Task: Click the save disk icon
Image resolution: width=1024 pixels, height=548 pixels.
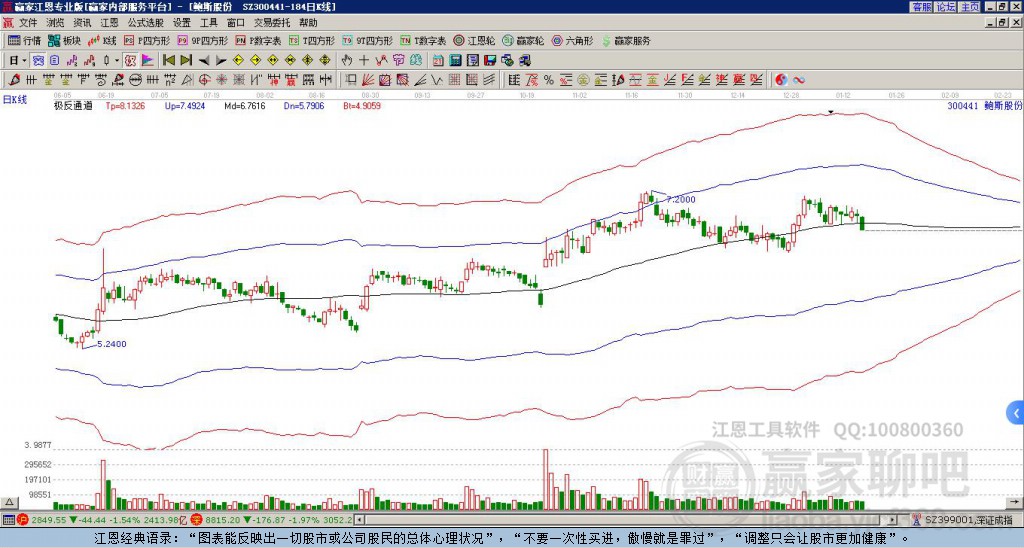Action: point(490,61)
